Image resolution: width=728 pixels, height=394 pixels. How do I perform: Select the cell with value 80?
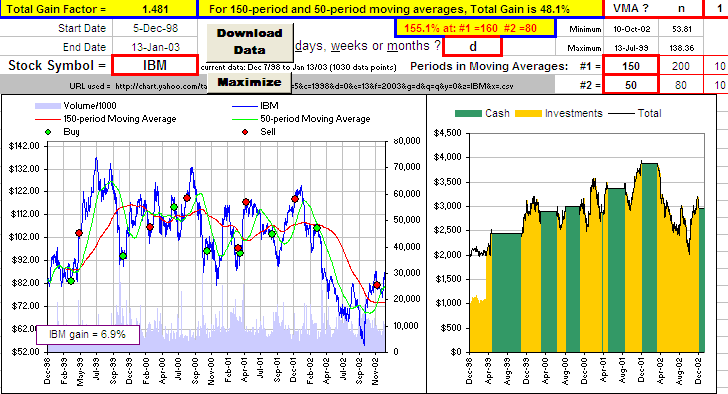[x=681, y=85]
